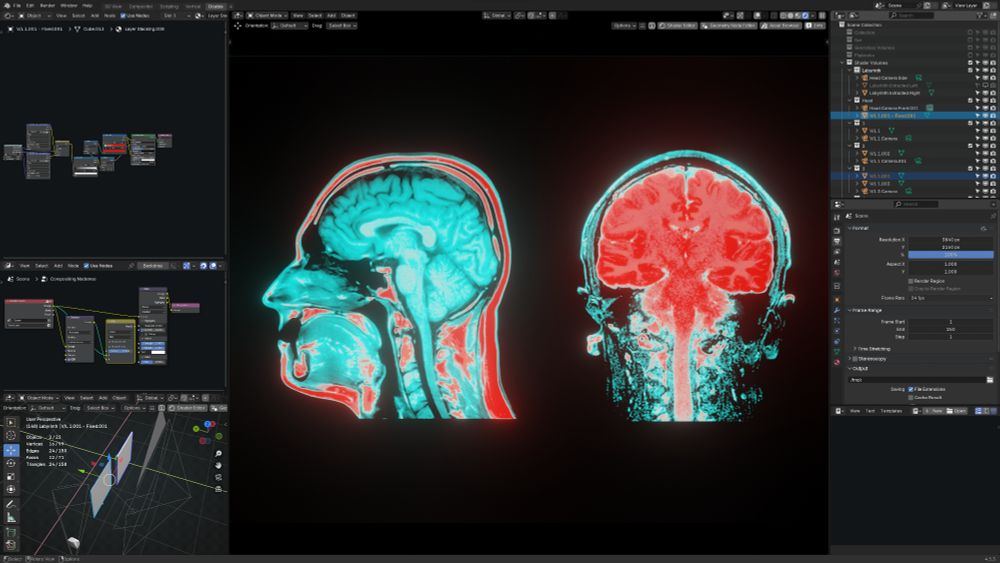Open the Frame Rate 24 fps dropdown
This screenshot has width=1000, height=563.
tap(951, 298)
